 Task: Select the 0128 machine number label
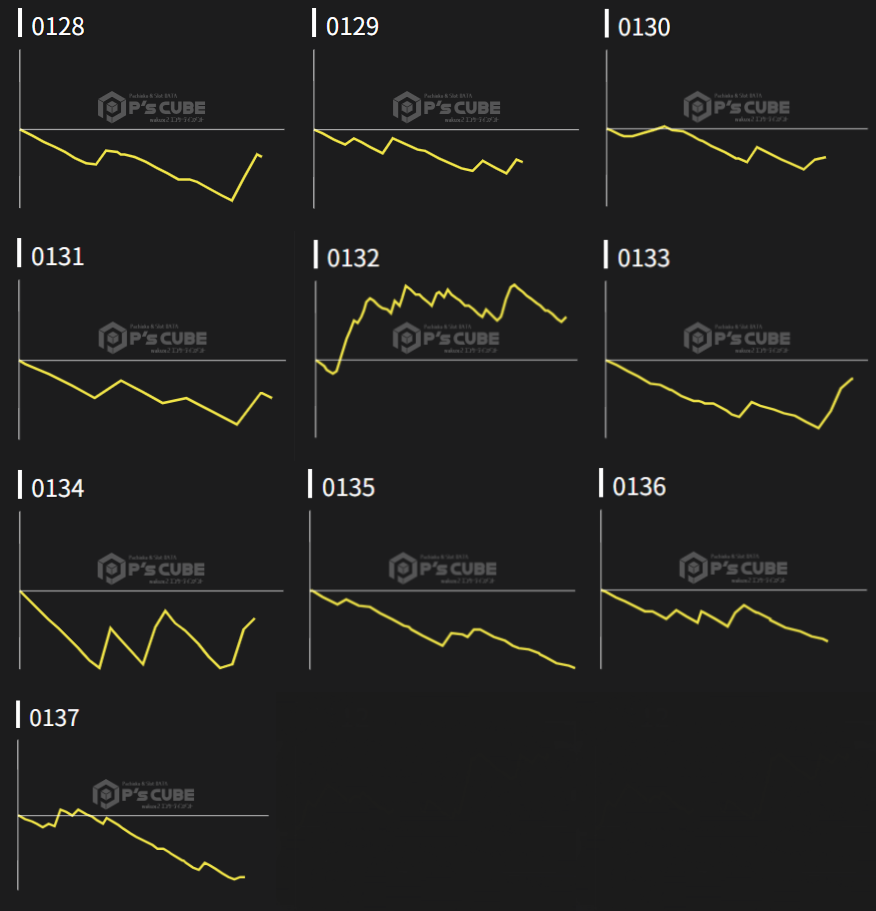[58, 27]
